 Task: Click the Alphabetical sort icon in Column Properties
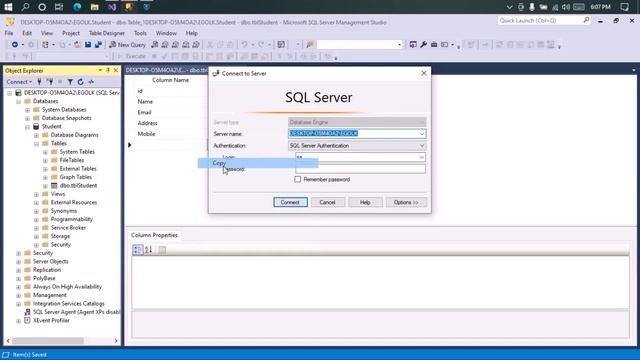pos(149,249)
